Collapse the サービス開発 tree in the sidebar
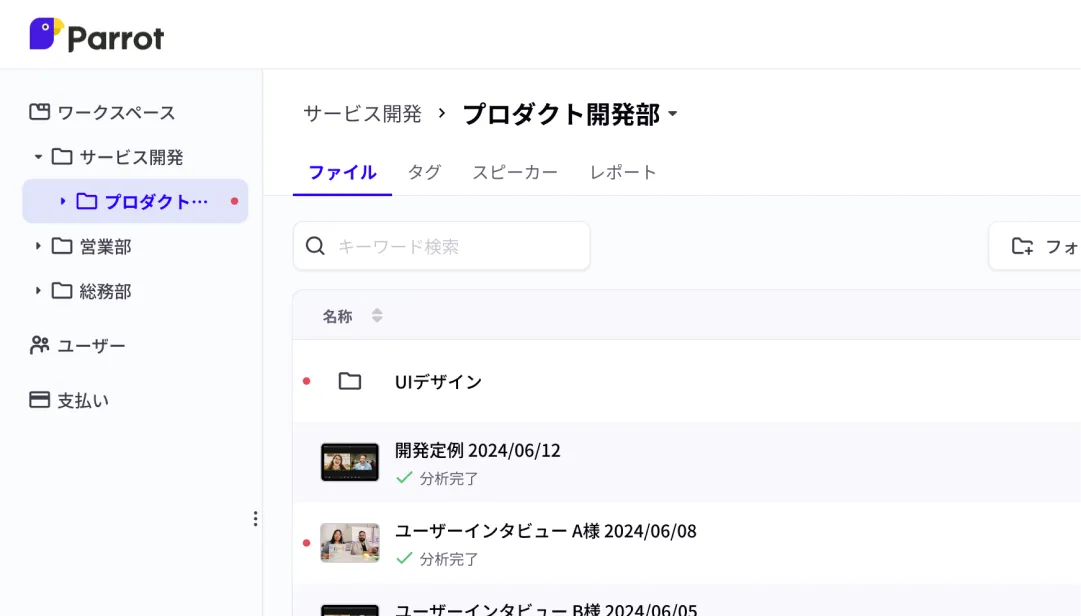1081x616 pixels. (x=37, y=157)
